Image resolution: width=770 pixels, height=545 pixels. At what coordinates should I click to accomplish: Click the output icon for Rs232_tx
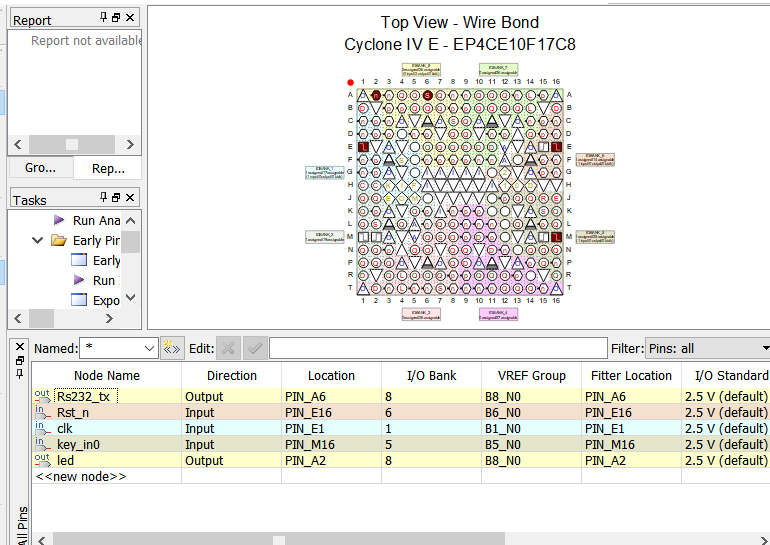coord(43,396)
